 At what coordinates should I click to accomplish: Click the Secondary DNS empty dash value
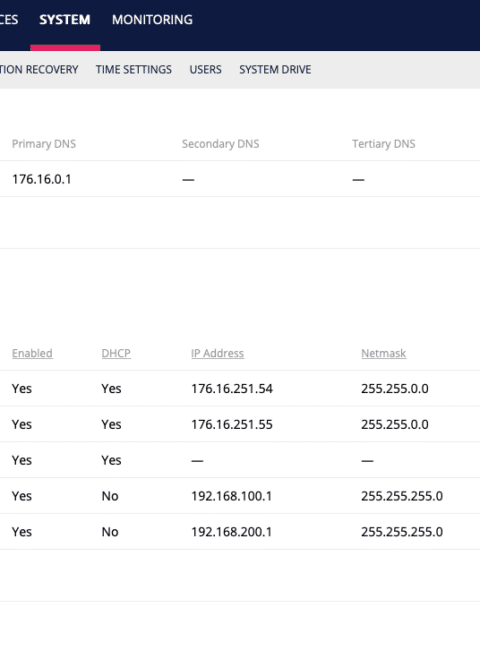188,180
